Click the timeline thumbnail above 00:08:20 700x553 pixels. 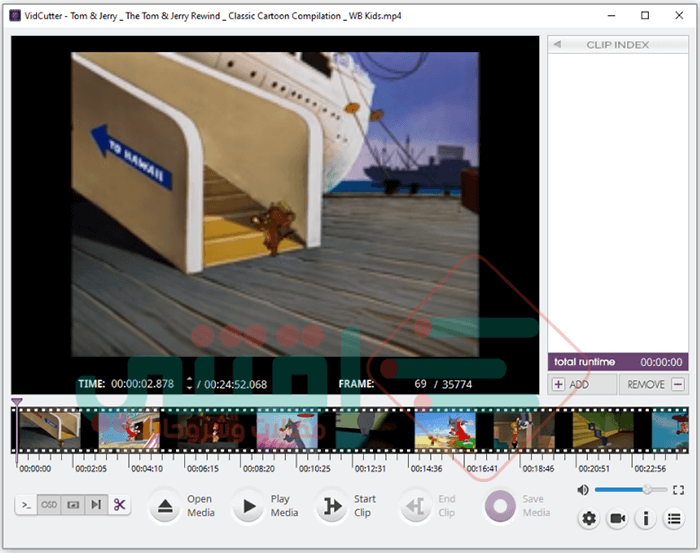pyautogui.click(x=287, y=430)
